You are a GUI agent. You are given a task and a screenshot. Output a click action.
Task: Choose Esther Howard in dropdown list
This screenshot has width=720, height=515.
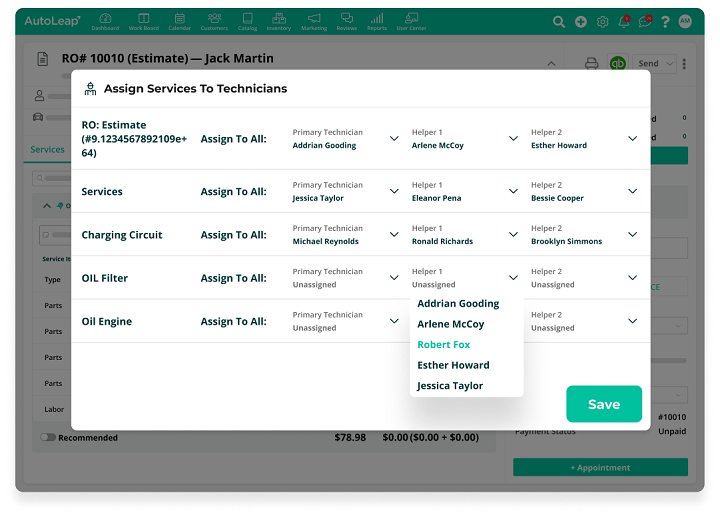453,365
